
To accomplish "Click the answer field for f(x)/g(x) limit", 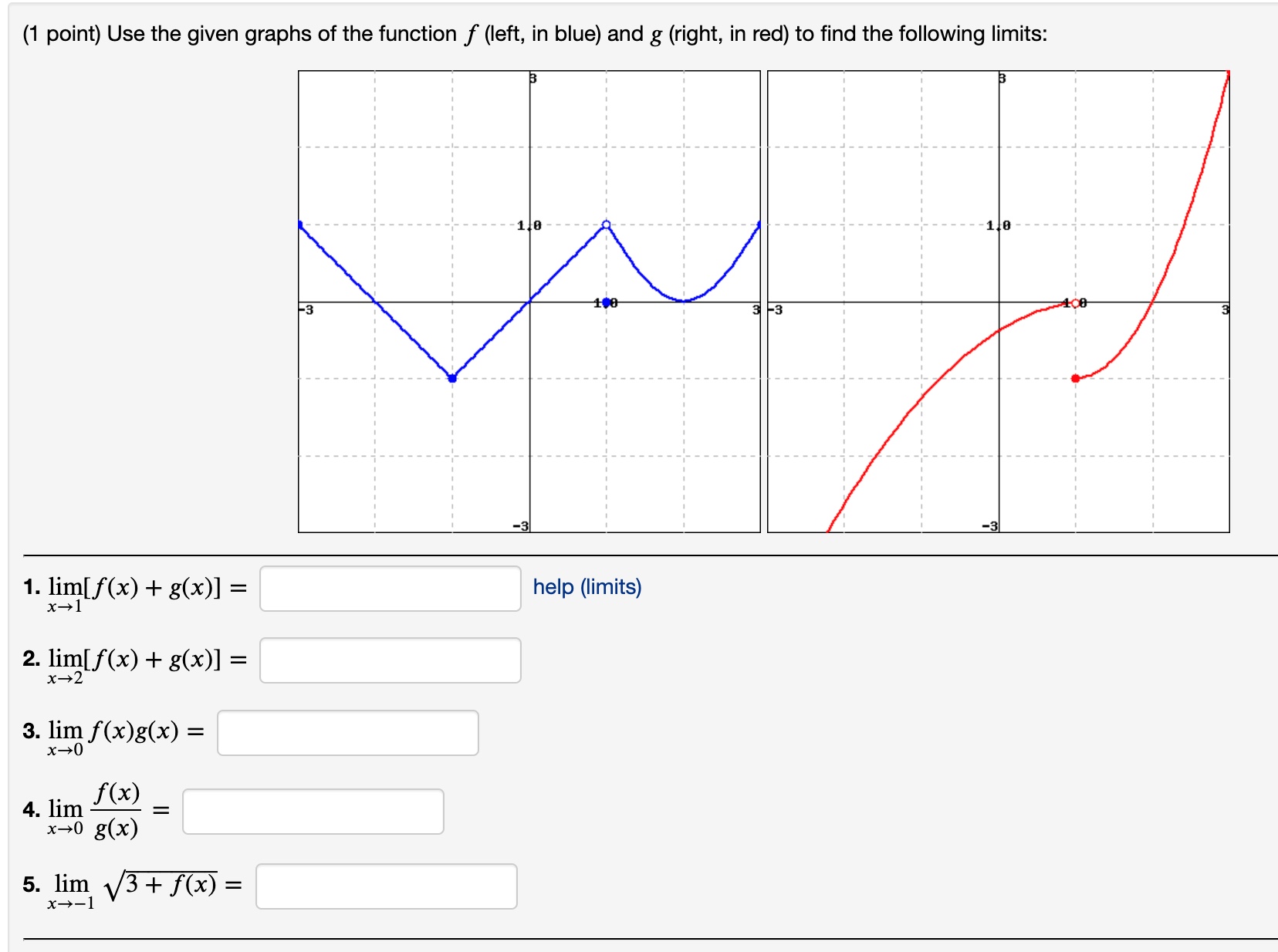I will pyautogui.click(x=313, y=811).
